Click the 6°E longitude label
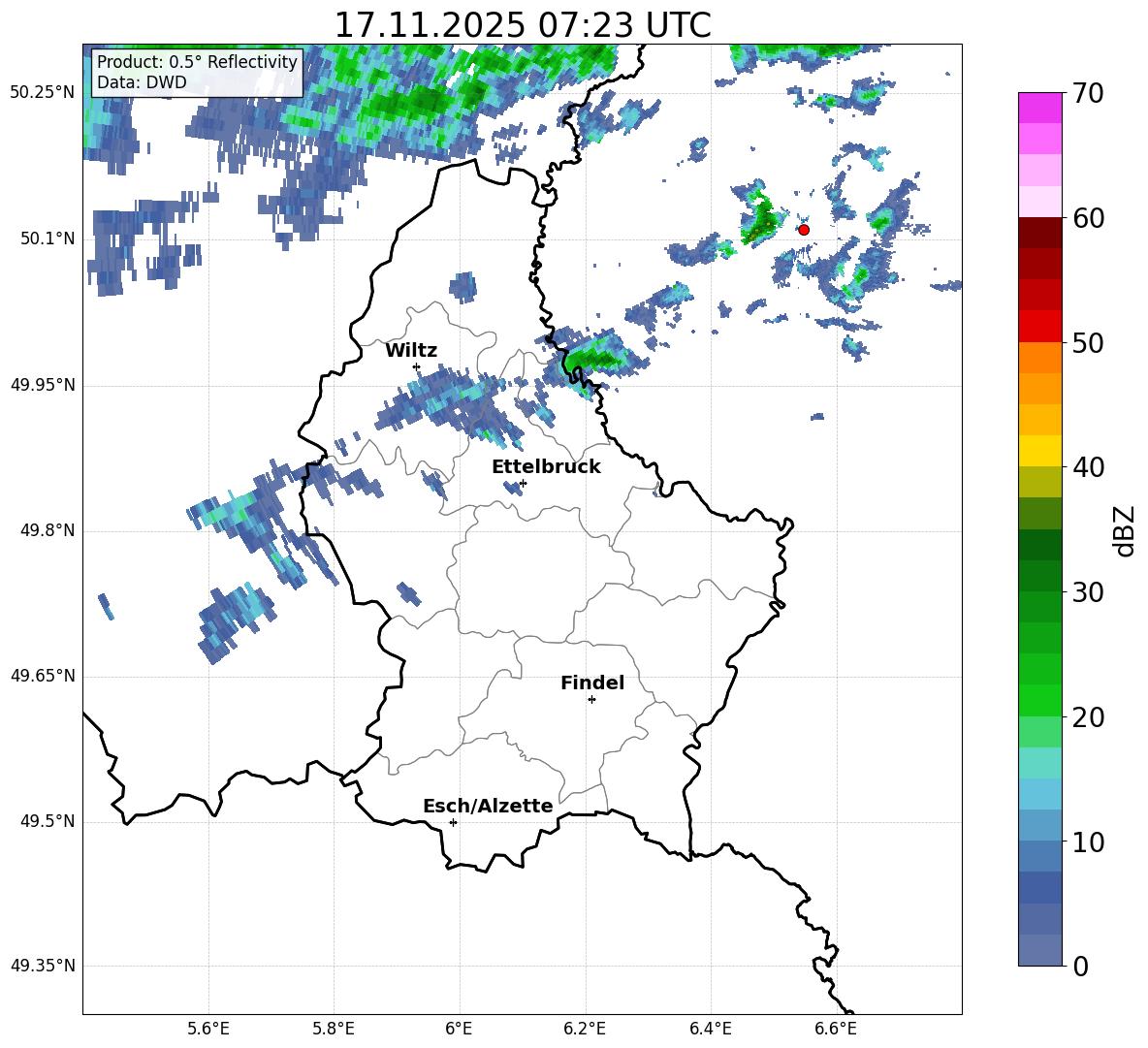The width and height of the screenshot is (1148, 1048). (459, 1029)
